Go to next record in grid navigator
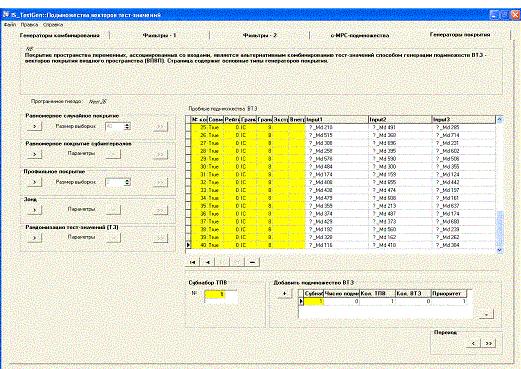 click(223, 262)
